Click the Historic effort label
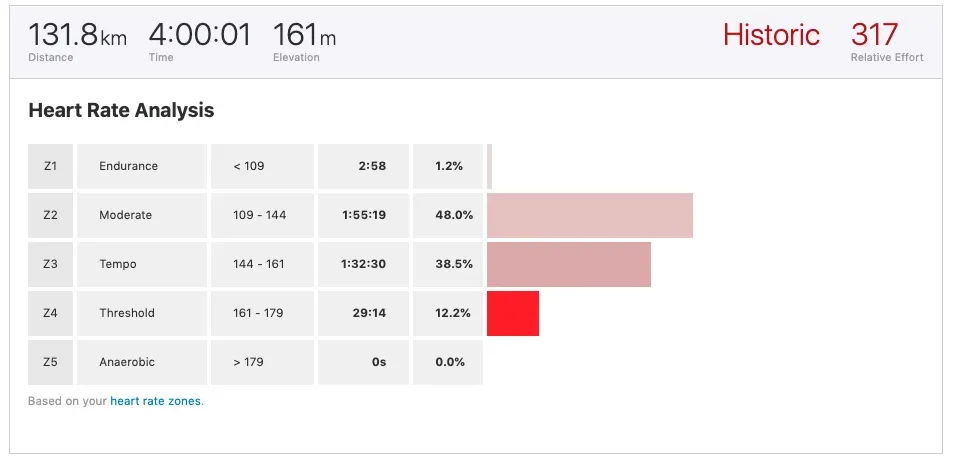 pyautogui.click(x=771, y=35)
